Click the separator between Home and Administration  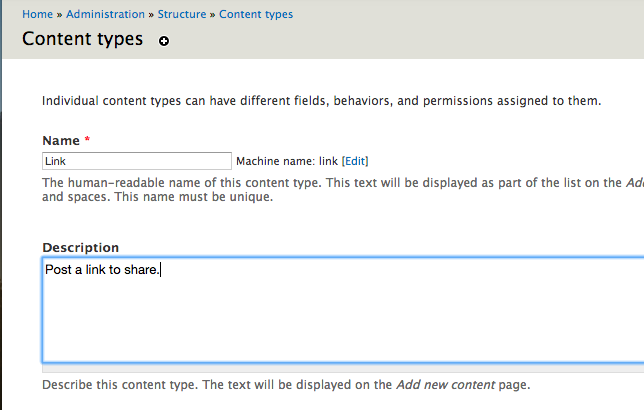coord(59,15)
